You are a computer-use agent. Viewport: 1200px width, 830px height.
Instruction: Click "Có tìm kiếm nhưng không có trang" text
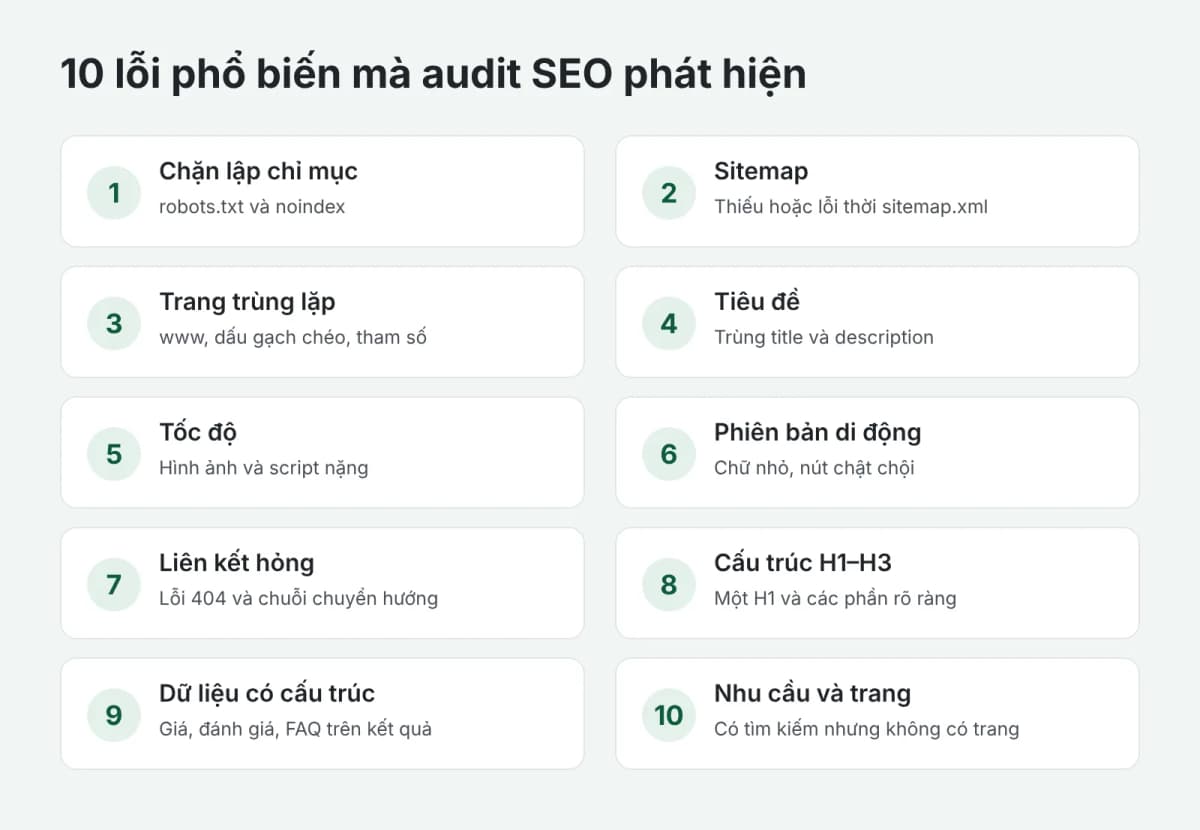click(x=867, y=729)
